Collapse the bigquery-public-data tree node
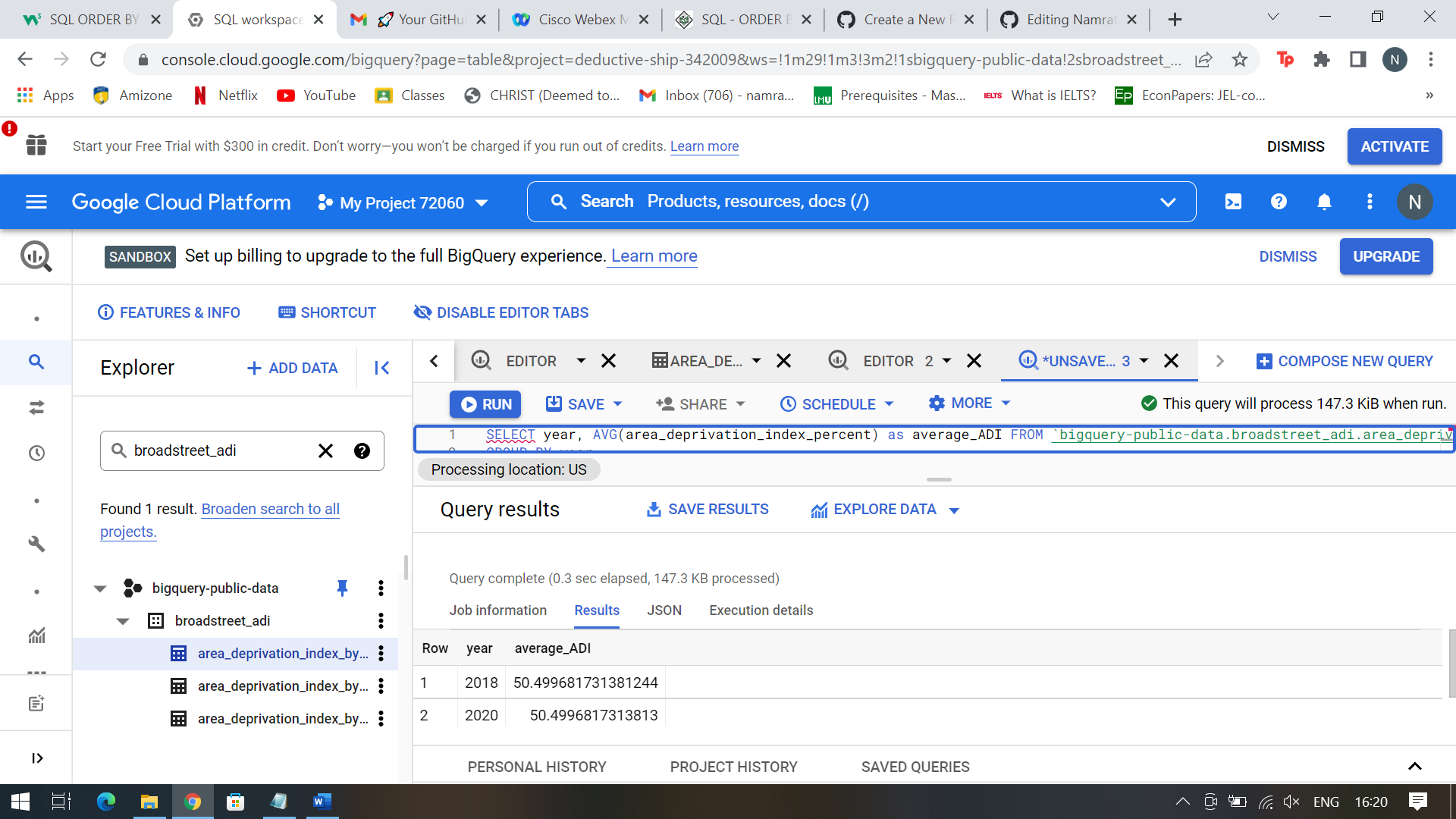 point(99,588)
